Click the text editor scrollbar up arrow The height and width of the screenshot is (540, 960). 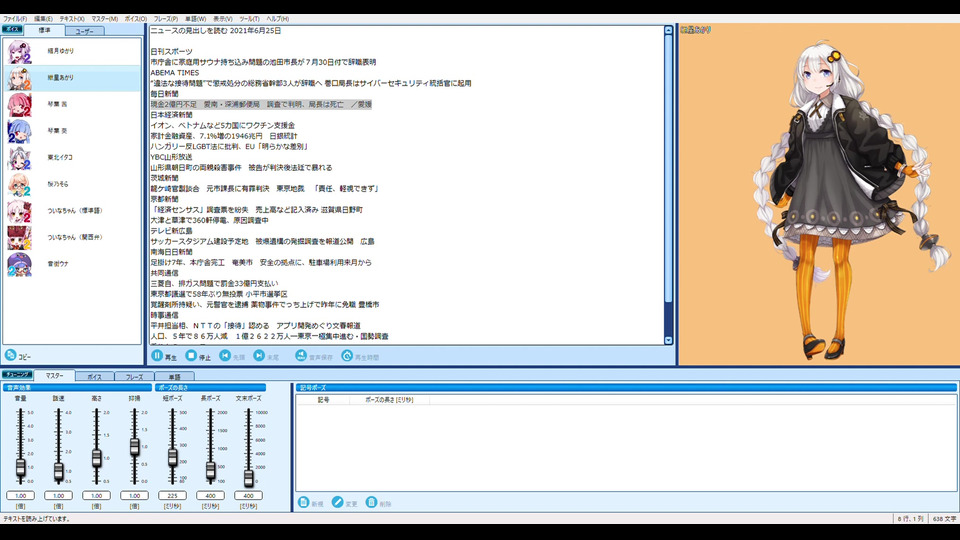click(x=668, y=30)
